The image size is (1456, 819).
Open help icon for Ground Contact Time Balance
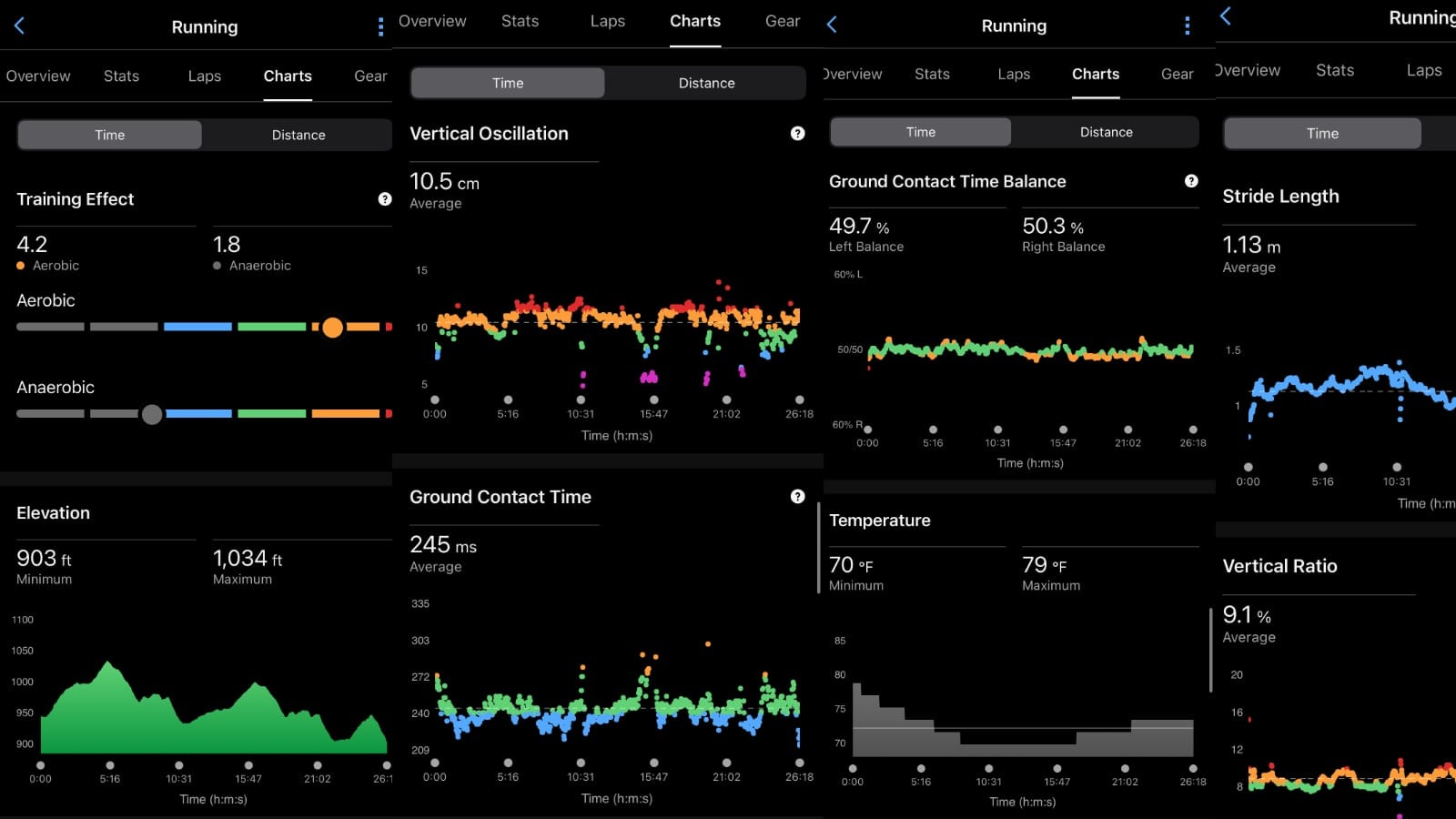coord(1191,181)
